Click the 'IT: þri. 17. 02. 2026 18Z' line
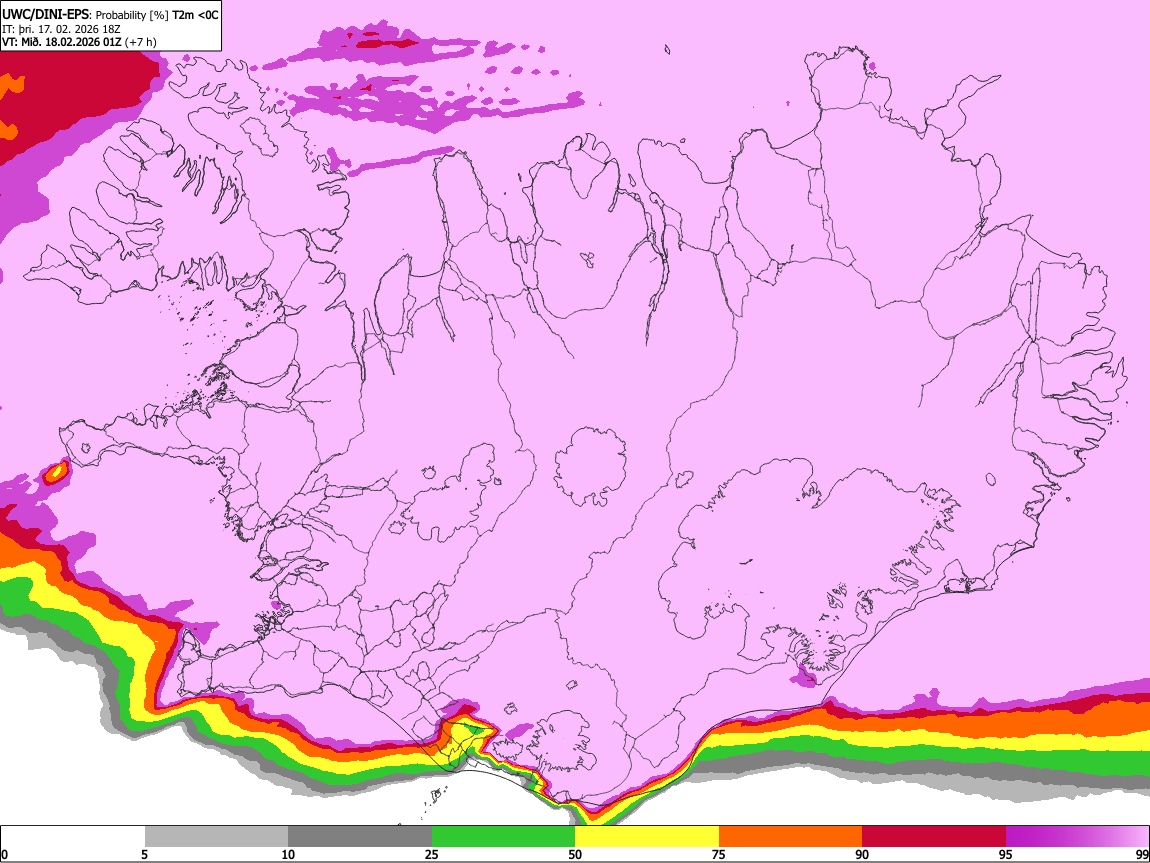The image size is (1150, 863). (x=61, y=29)
